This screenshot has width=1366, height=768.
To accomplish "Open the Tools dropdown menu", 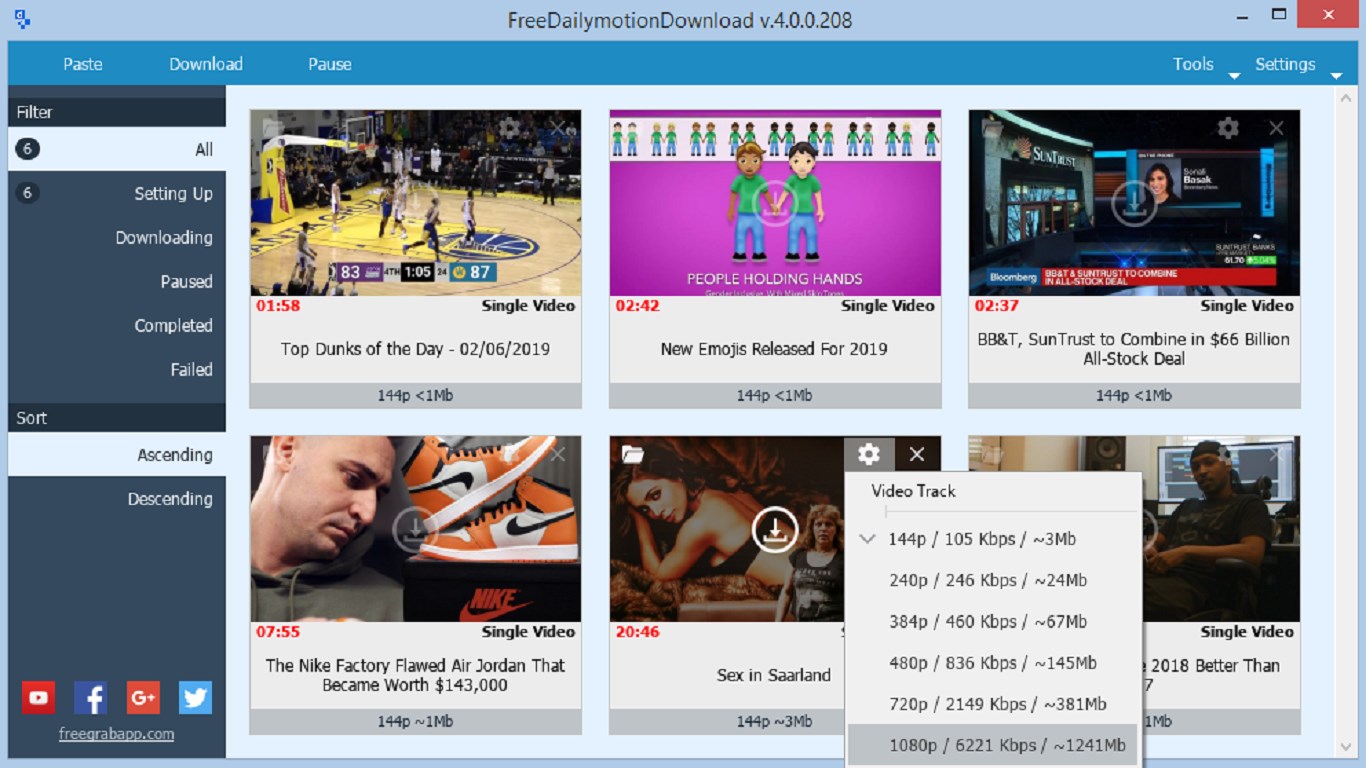I will (x=1205, y=64).
